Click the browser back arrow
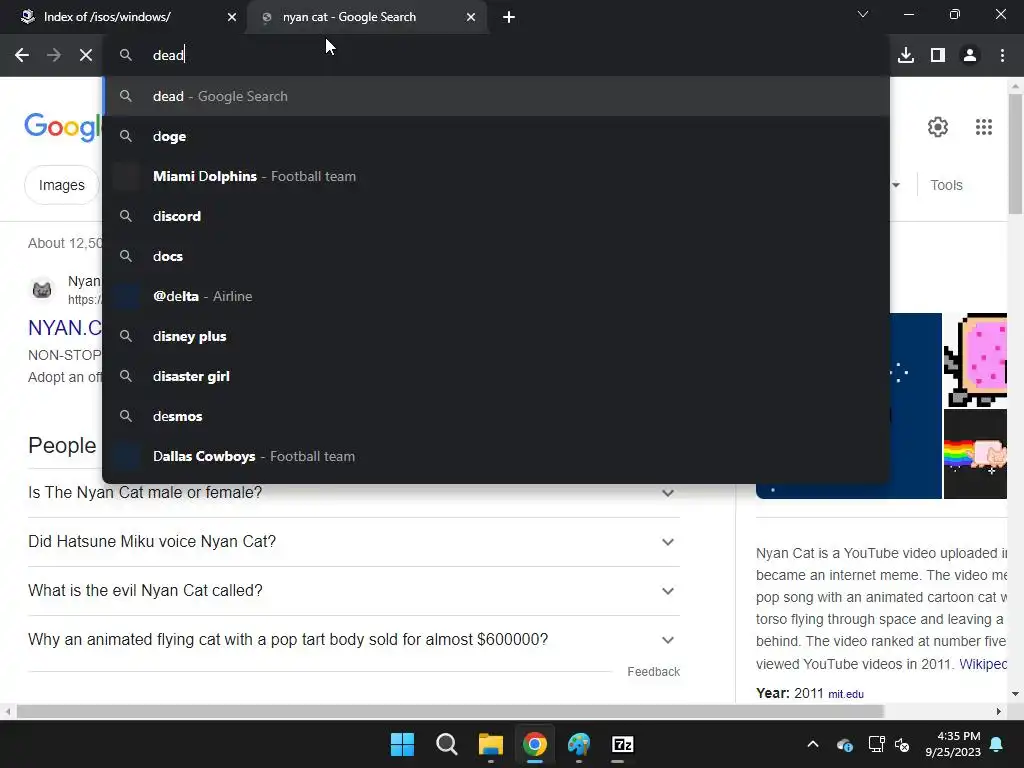The image size is (1024, 768). point(22,56)
